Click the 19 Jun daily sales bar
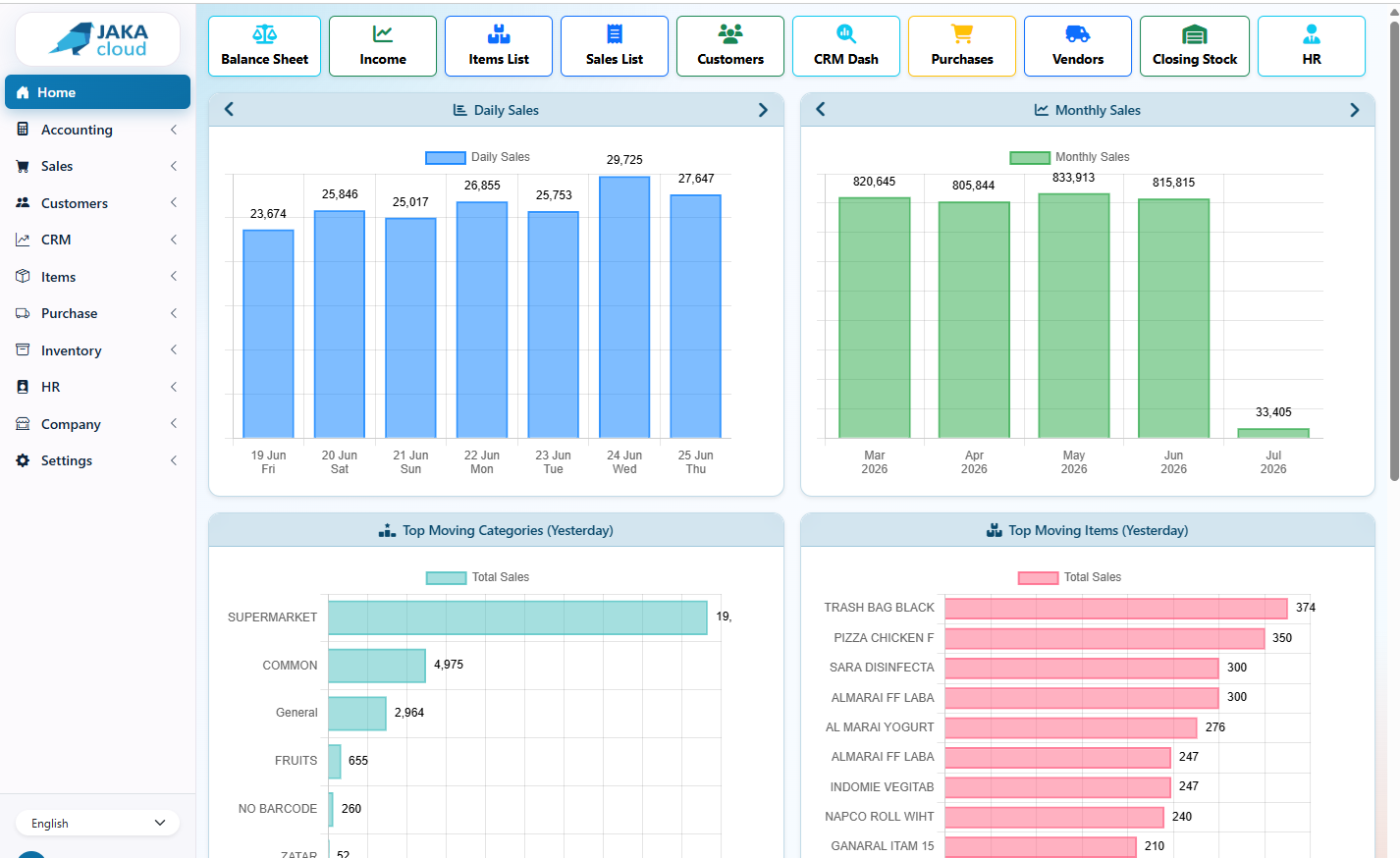The width and height of the screenshot is (1400, 858). point(268,334)
